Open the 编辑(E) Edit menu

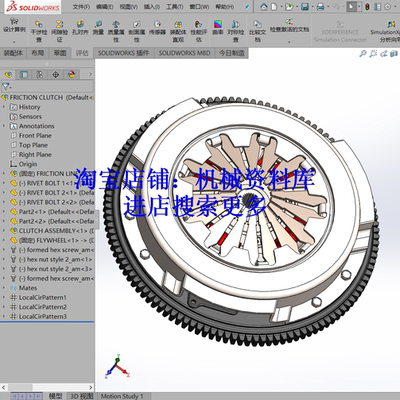(104, 7)
